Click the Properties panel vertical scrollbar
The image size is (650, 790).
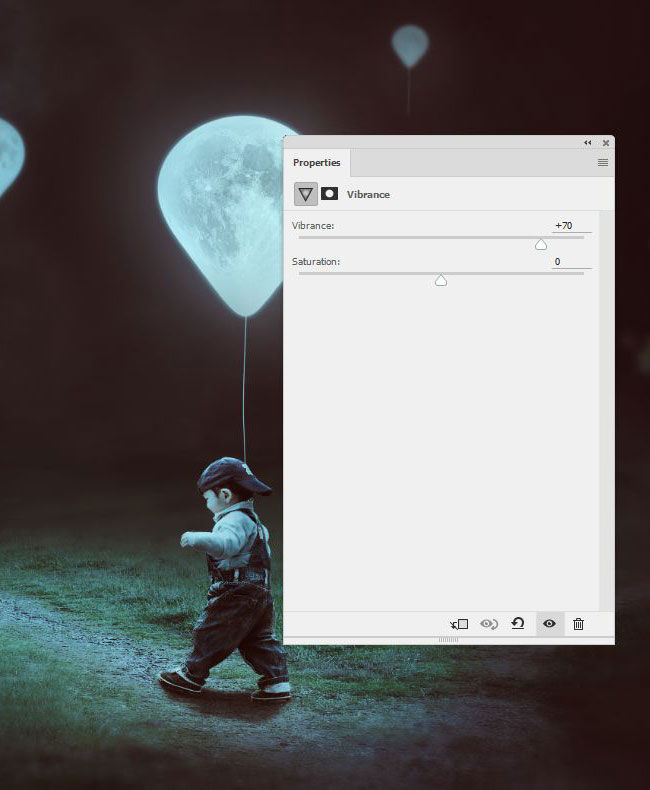pos(606,411)
